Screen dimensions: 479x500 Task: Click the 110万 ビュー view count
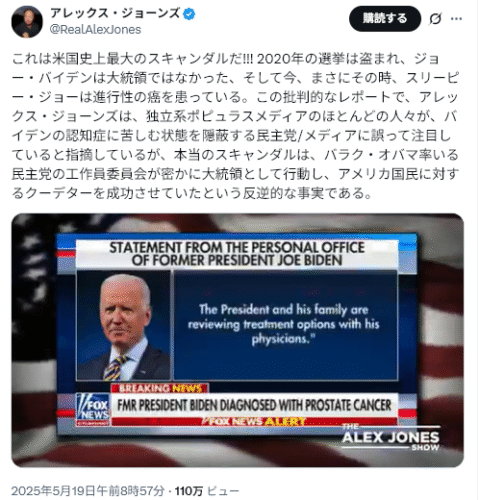point(207,491)
